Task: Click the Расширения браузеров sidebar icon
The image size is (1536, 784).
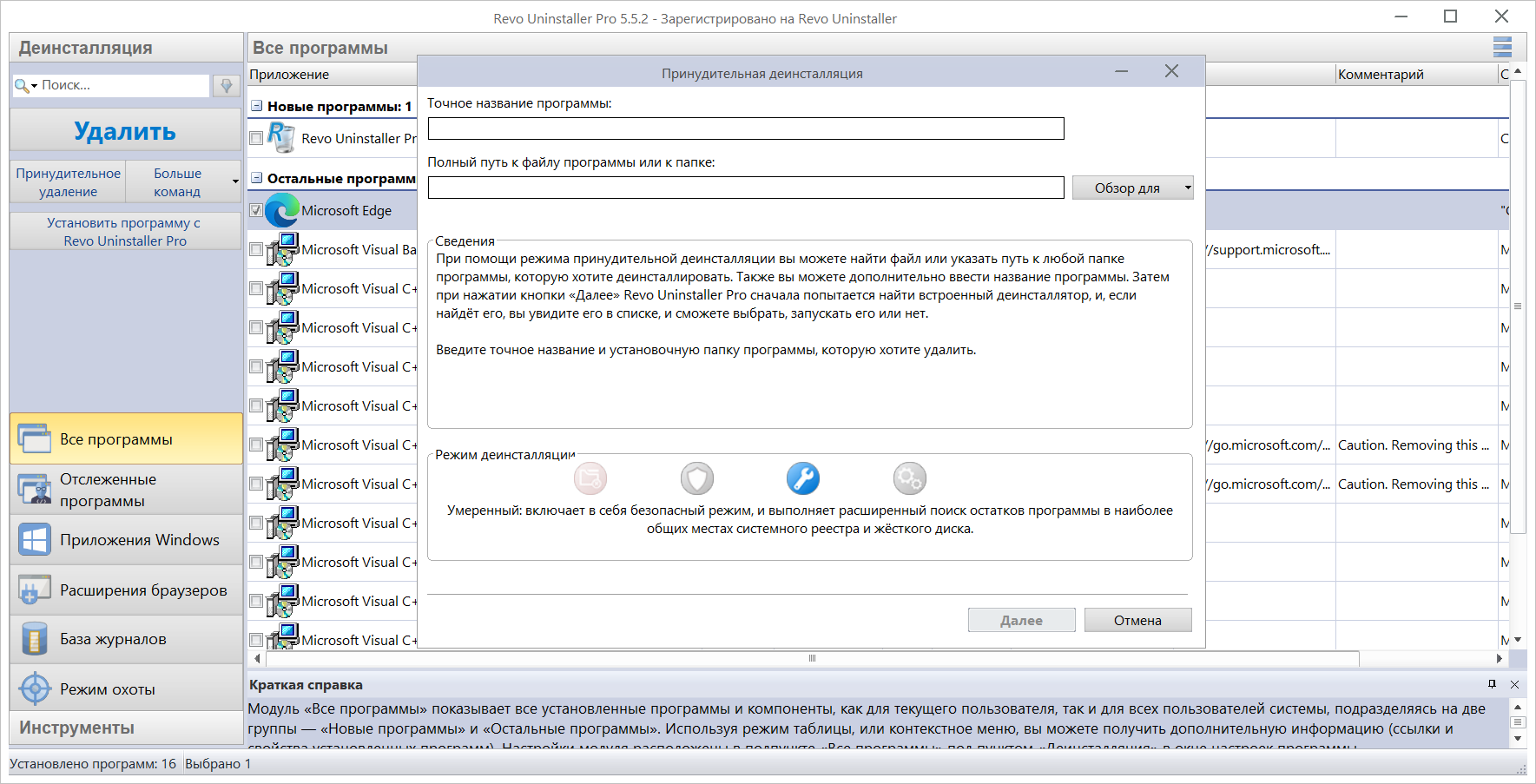Action: (35, 590)
